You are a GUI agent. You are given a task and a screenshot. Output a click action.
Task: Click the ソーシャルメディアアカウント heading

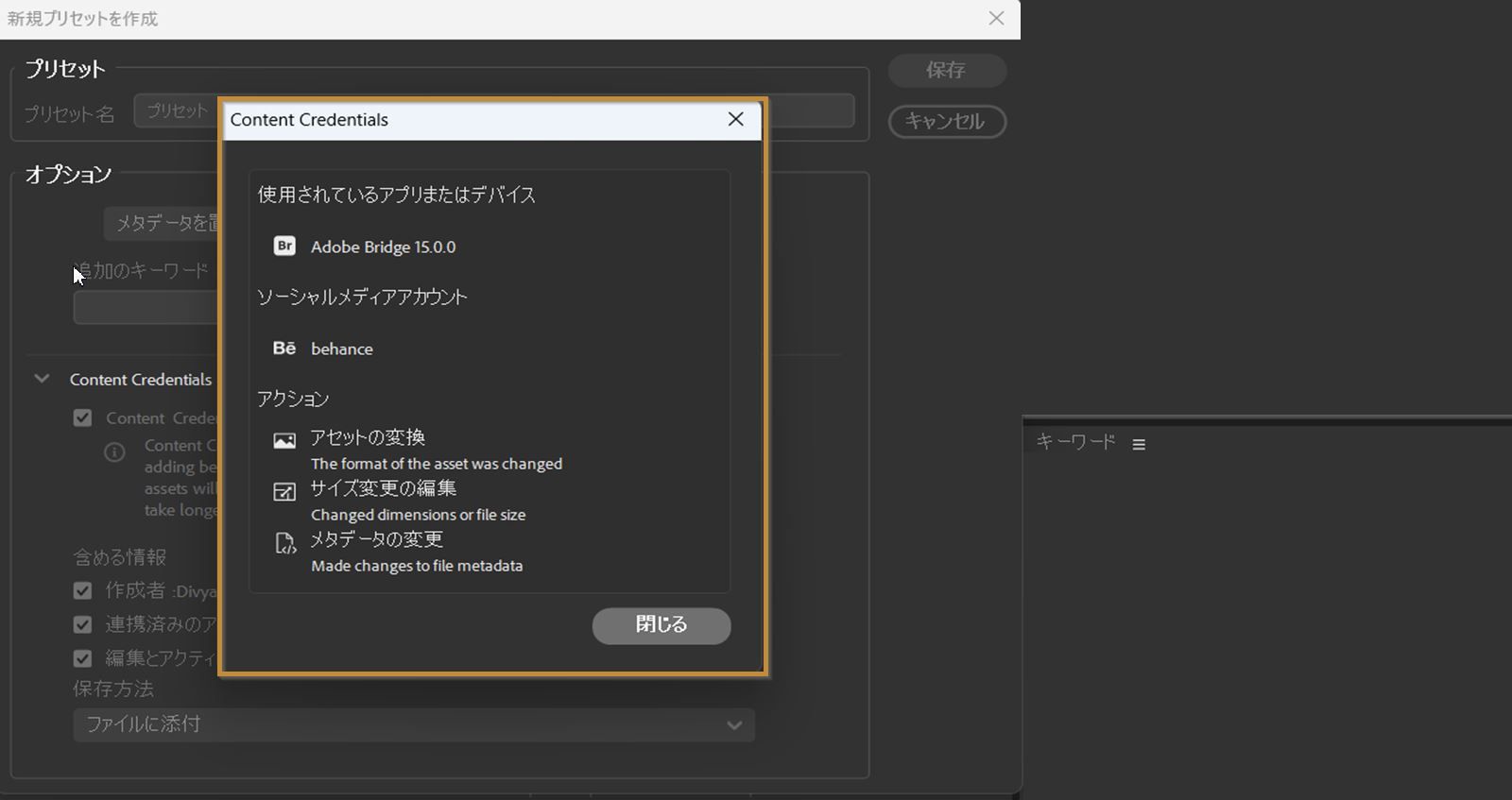(x=362, y=297)
